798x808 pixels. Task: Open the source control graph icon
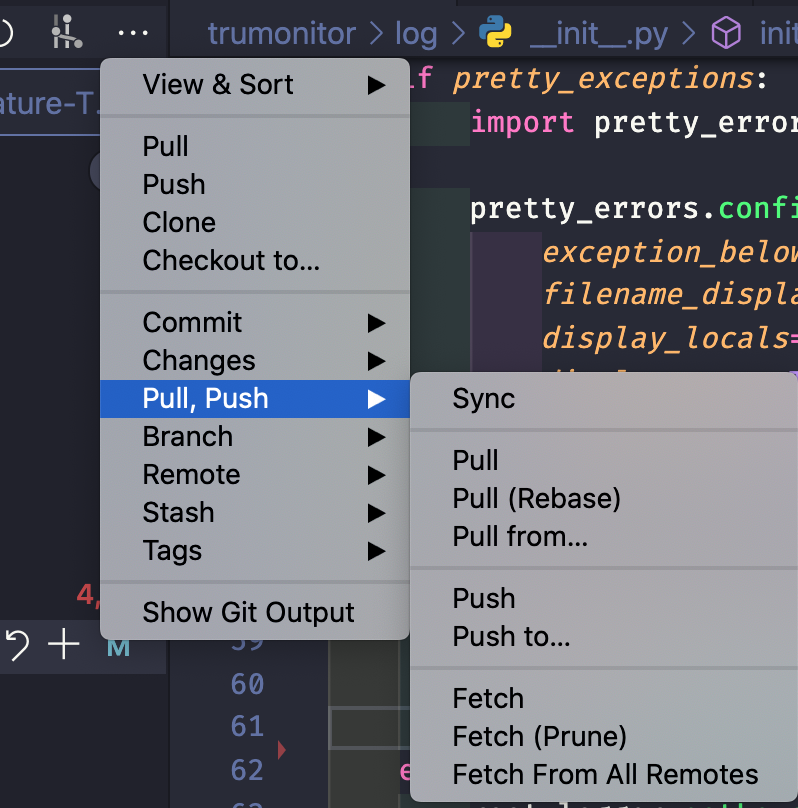click(x=66, y=32)
